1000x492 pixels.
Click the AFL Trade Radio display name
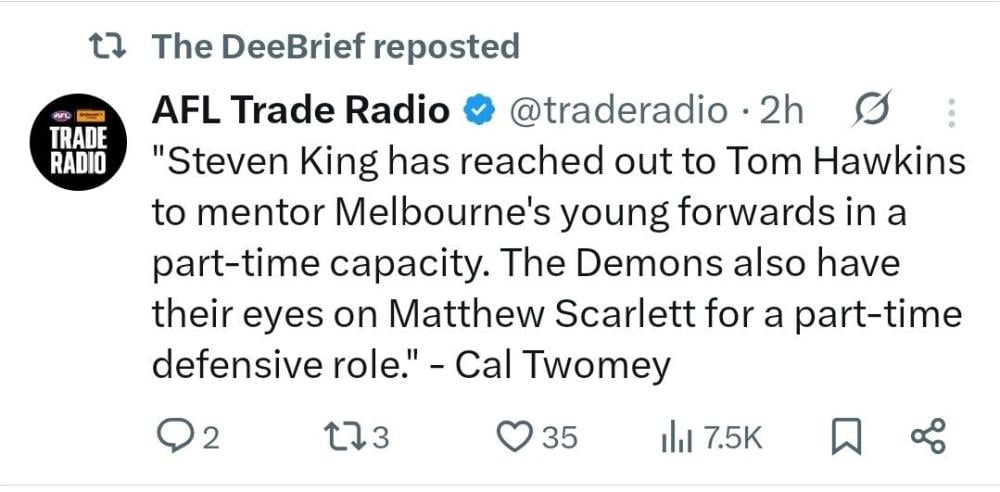coord(300,111)
